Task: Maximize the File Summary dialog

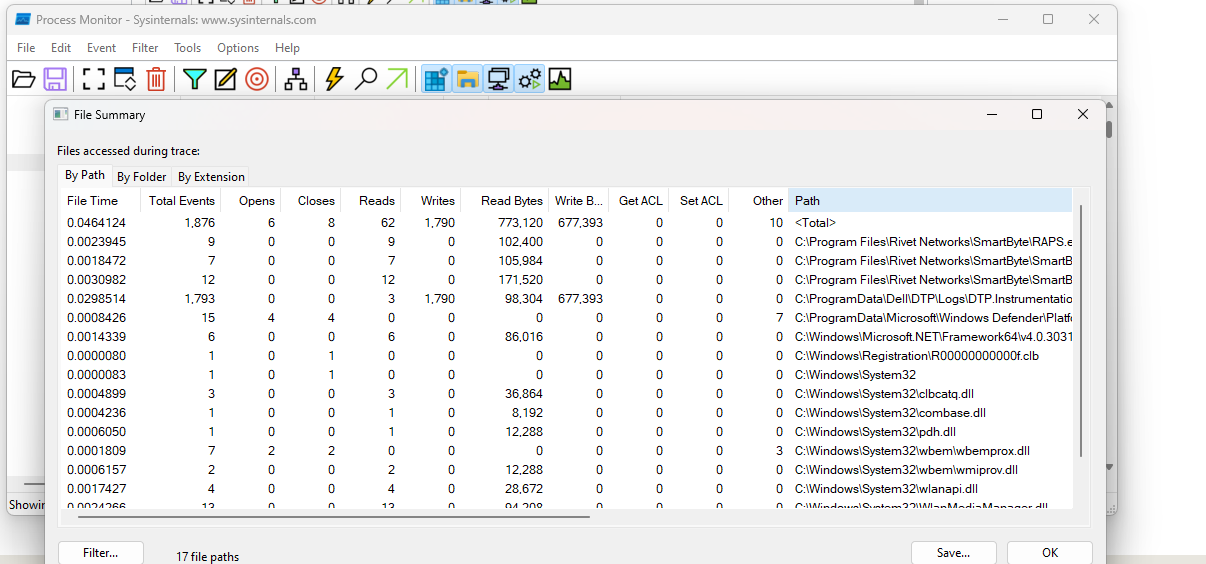Action: point(1037,115)
